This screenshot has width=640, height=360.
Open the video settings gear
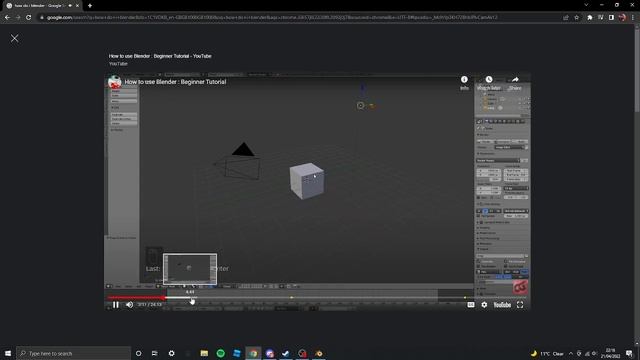pyautogui.click(x=484, y=305)
